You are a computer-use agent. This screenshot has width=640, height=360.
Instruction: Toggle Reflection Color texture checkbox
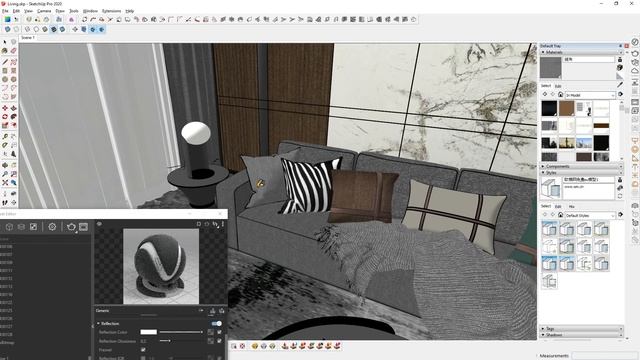[x=219, y=332]
